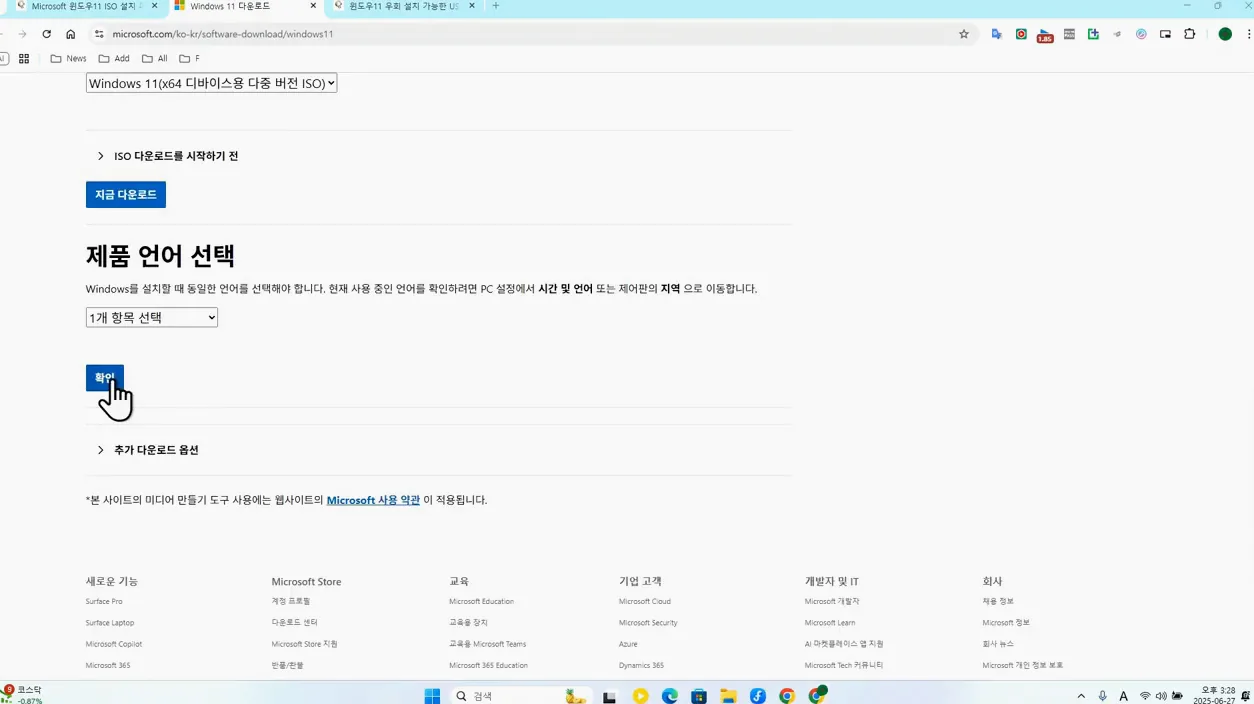The image size is (1254, 704).
Task: Open the second Chrome icon with green dot
Action: (817, 695)
